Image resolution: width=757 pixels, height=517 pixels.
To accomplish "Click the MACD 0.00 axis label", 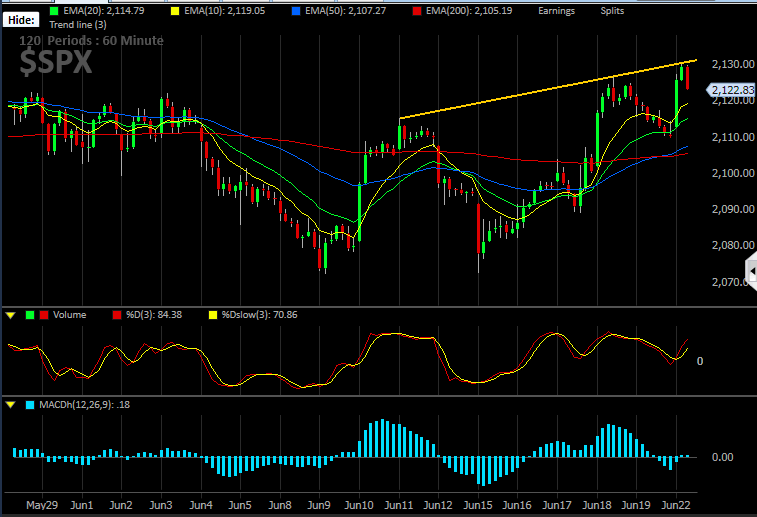I will click(x=723, y=457).
